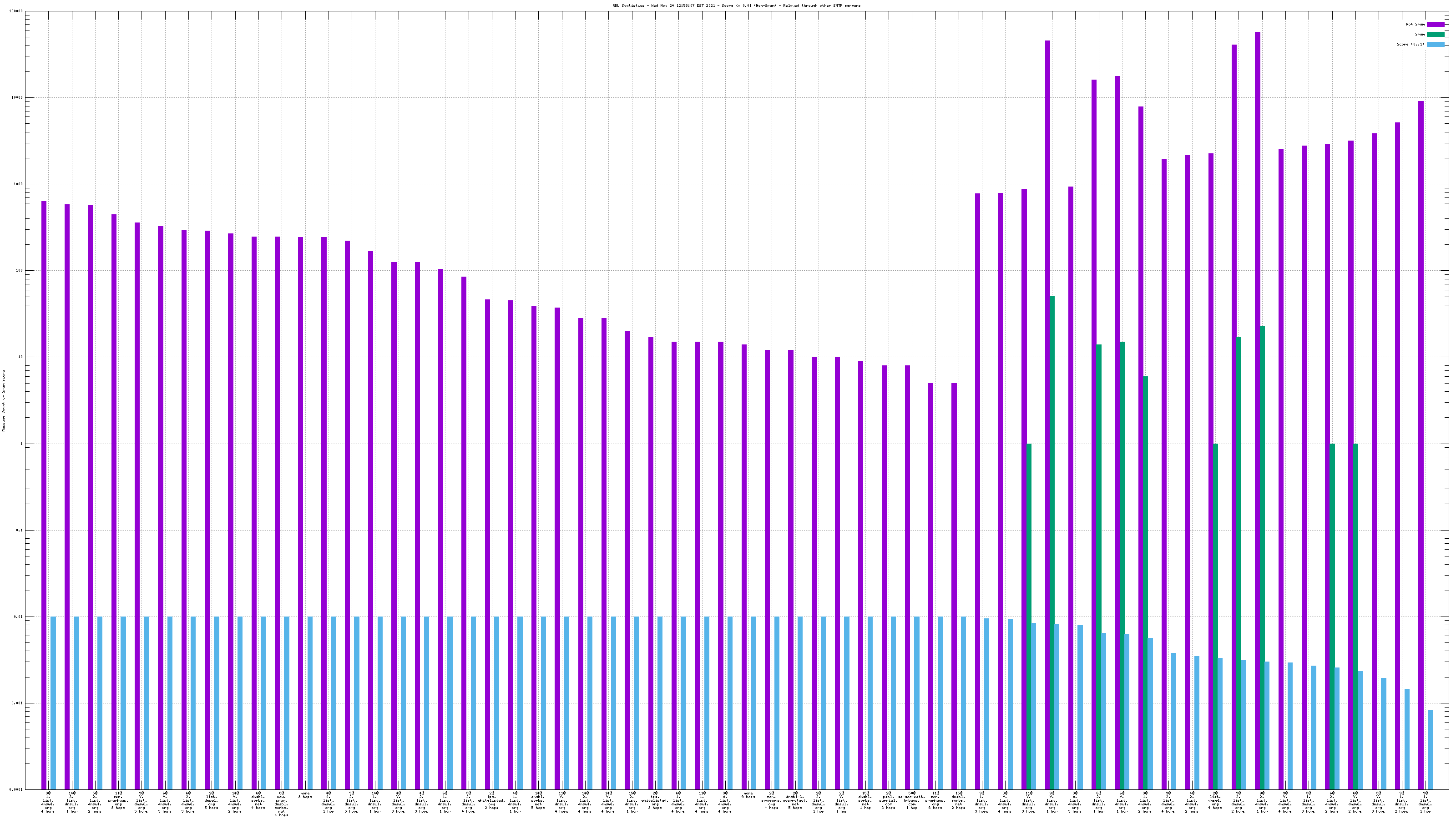Click the green Spam legend swatch
This screenshot has width=1456, height=819.
point(1435,35)
